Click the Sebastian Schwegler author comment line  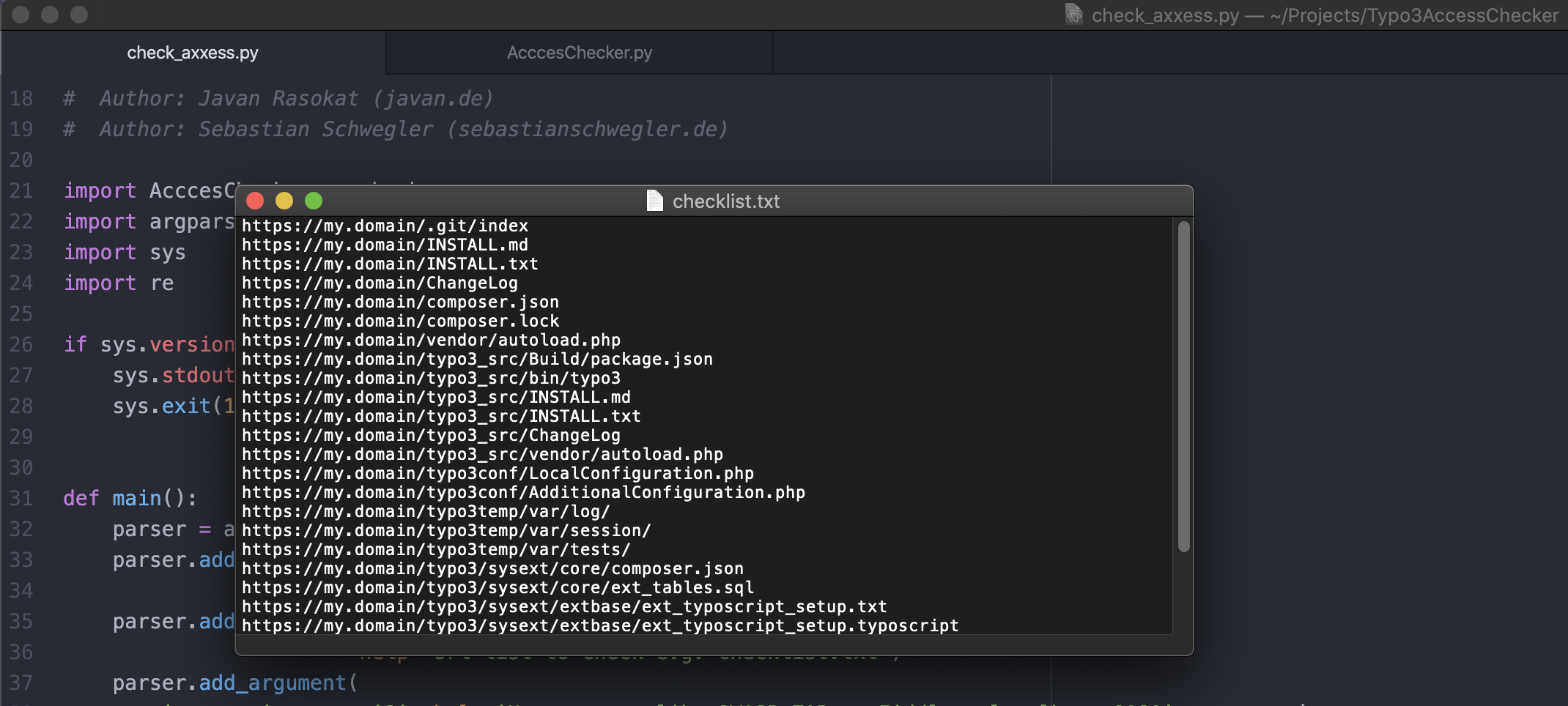396,129
